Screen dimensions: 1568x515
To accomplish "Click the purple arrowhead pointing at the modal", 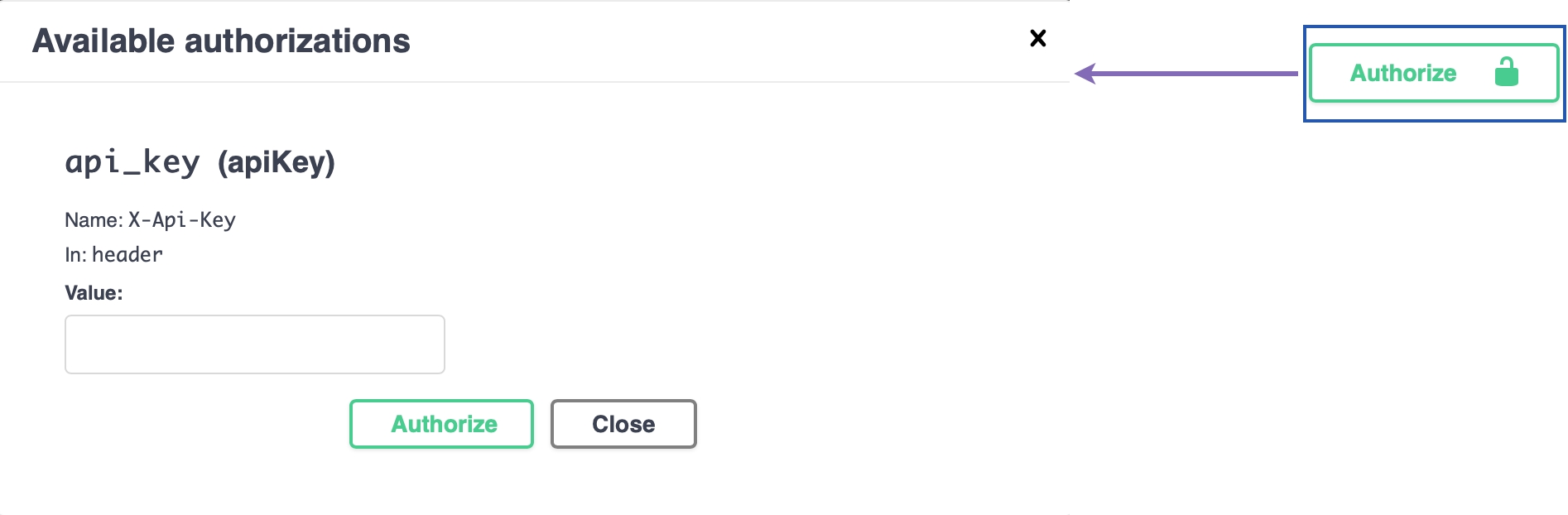I will coord(1085,74).
